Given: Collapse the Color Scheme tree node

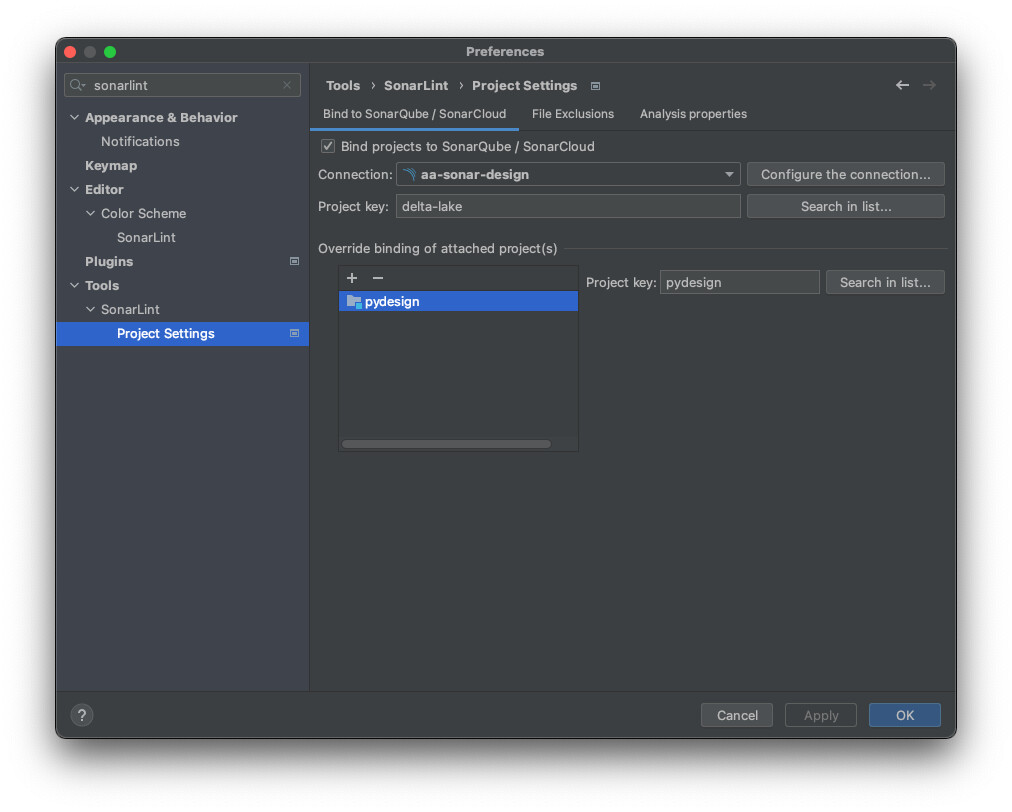Looking at the screenshot, I should coord(90,214).
